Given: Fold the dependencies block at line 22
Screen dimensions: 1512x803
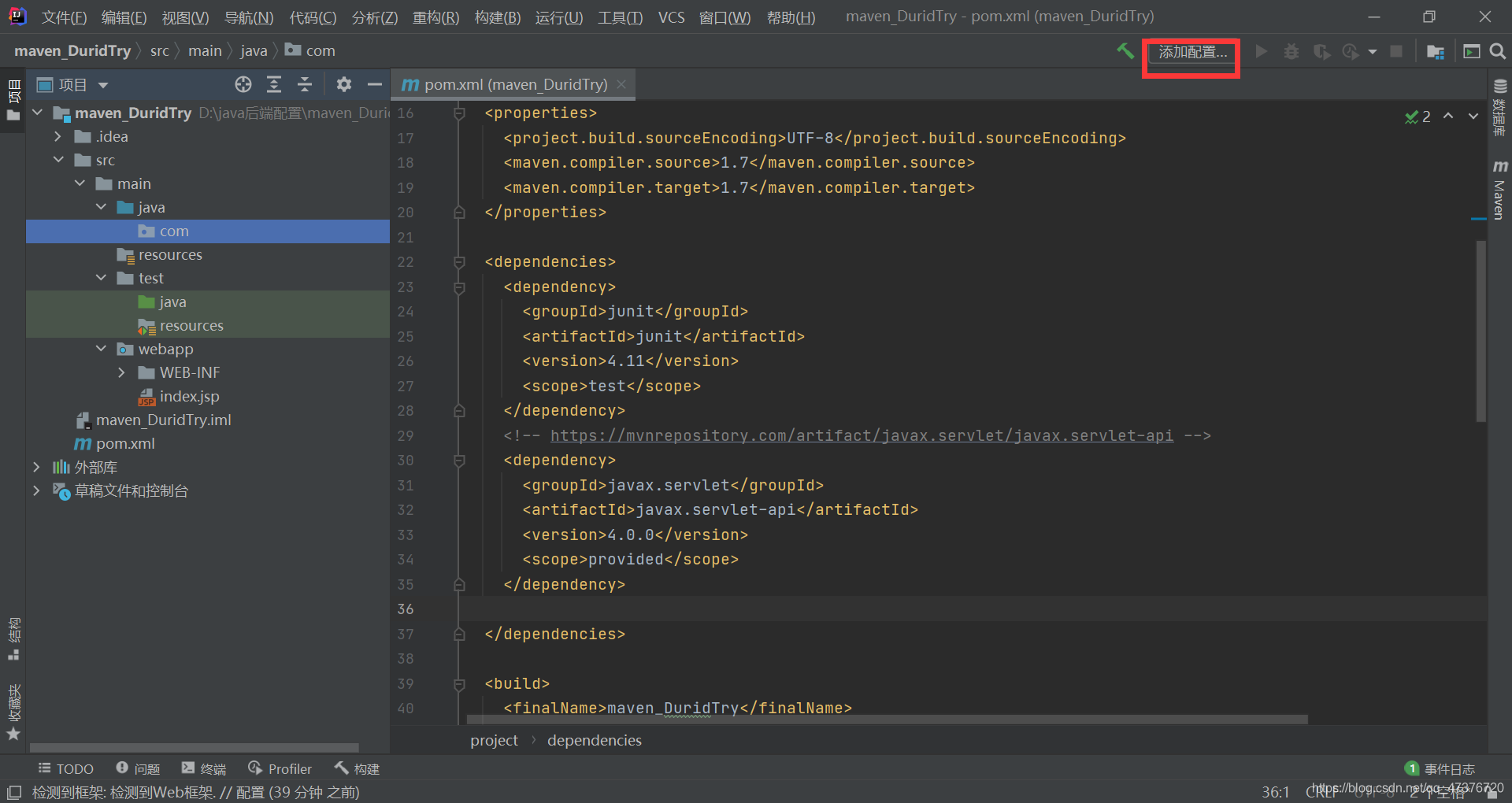Looking at the screenshot, I should [459, 262].
